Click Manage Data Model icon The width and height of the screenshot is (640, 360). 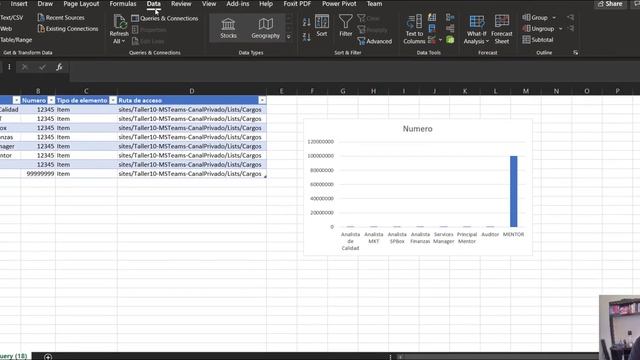coord(450,40)
